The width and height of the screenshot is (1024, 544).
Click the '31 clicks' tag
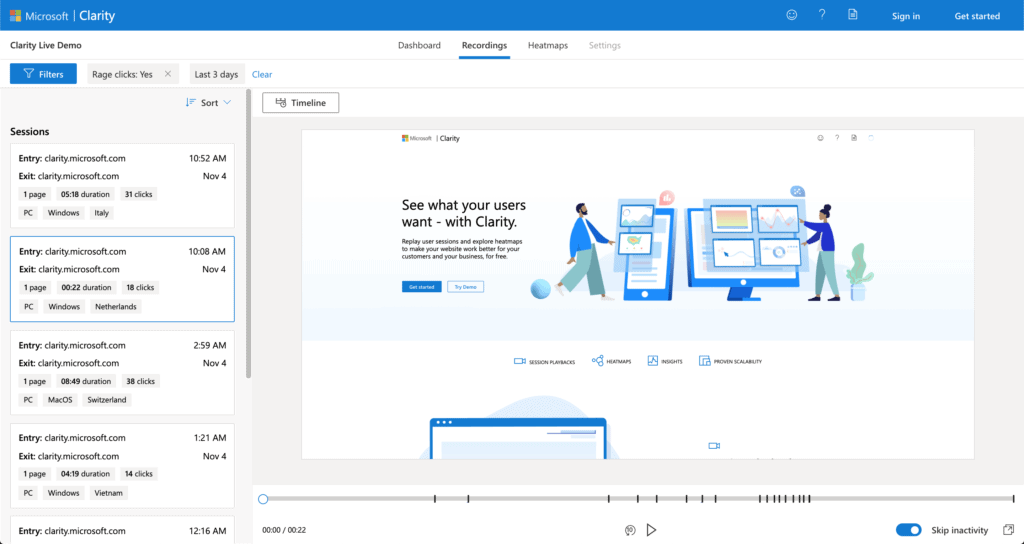(x=138, y=194)
